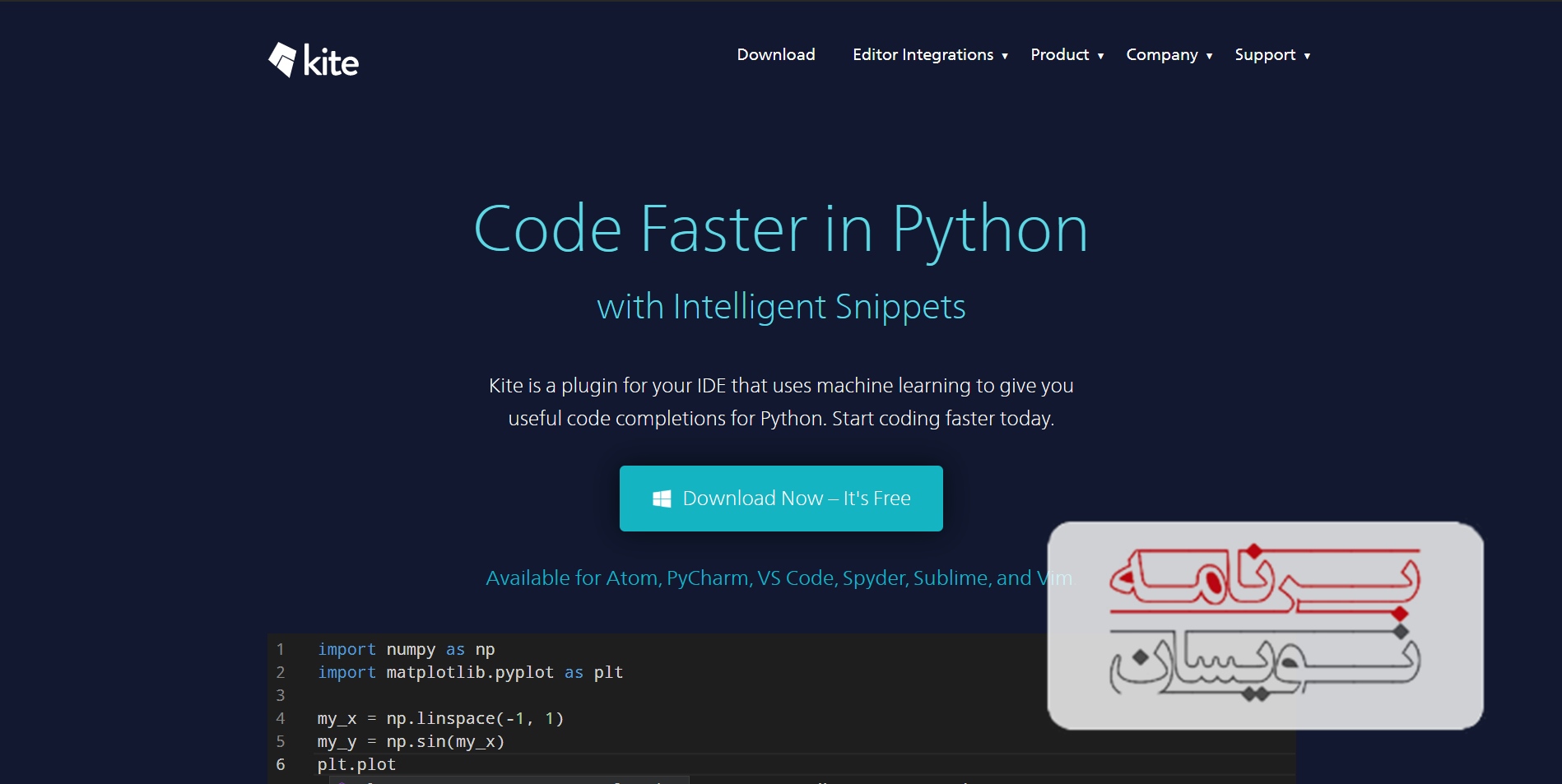Click the "Kite is a plugin for your IDE" paragraph
Image resolution: width=1562 pixels, height=784 pixels.
781,402
